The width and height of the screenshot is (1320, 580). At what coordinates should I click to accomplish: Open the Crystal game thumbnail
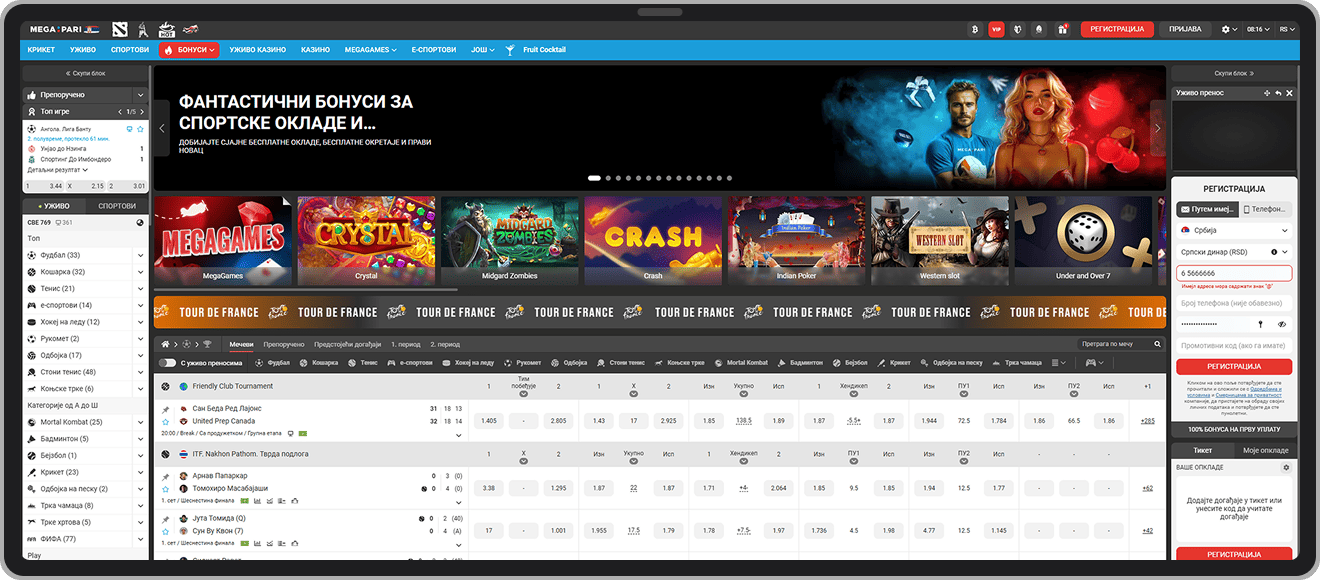(366, 240)
